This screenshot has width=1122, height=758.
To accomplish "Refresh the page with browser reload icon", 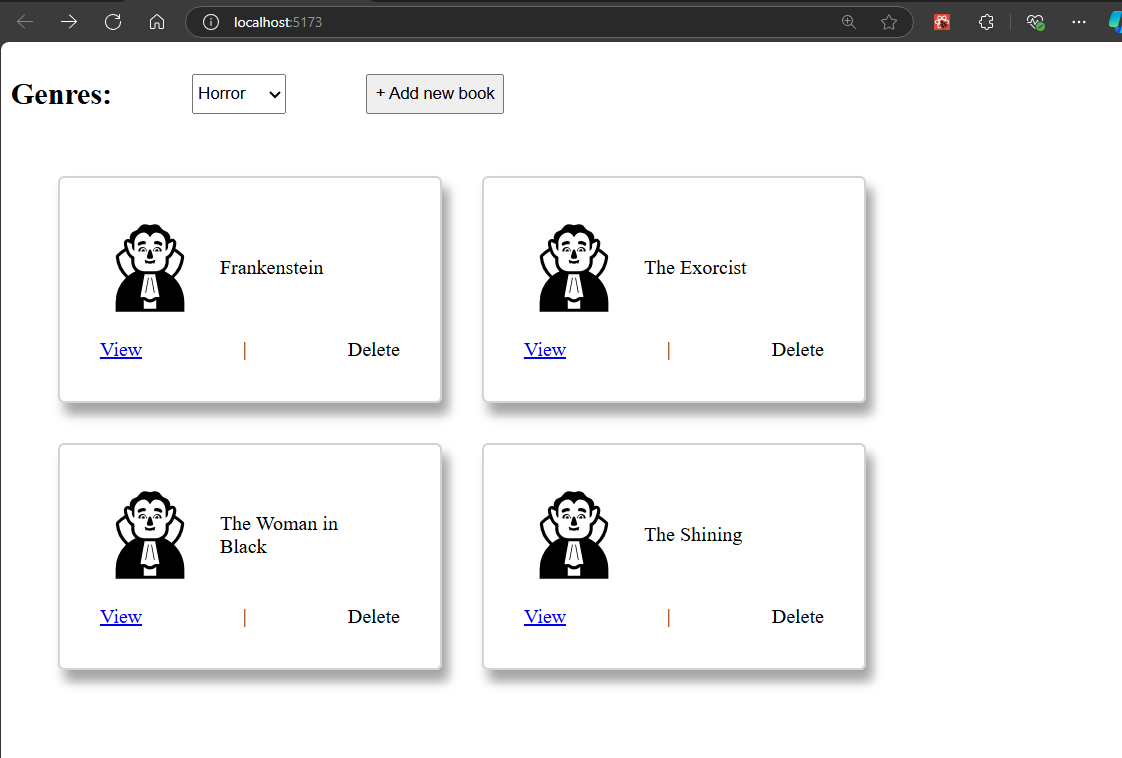I will click(x=113, y=22).
